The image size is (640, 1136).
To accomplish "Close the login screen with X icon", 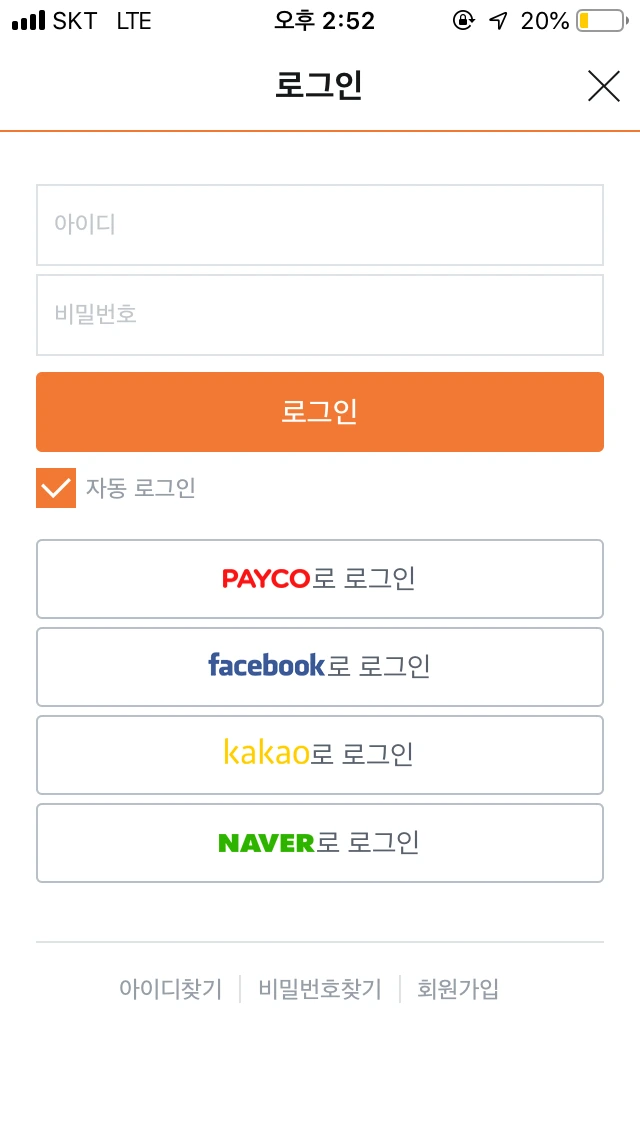I will pos(604,86).
